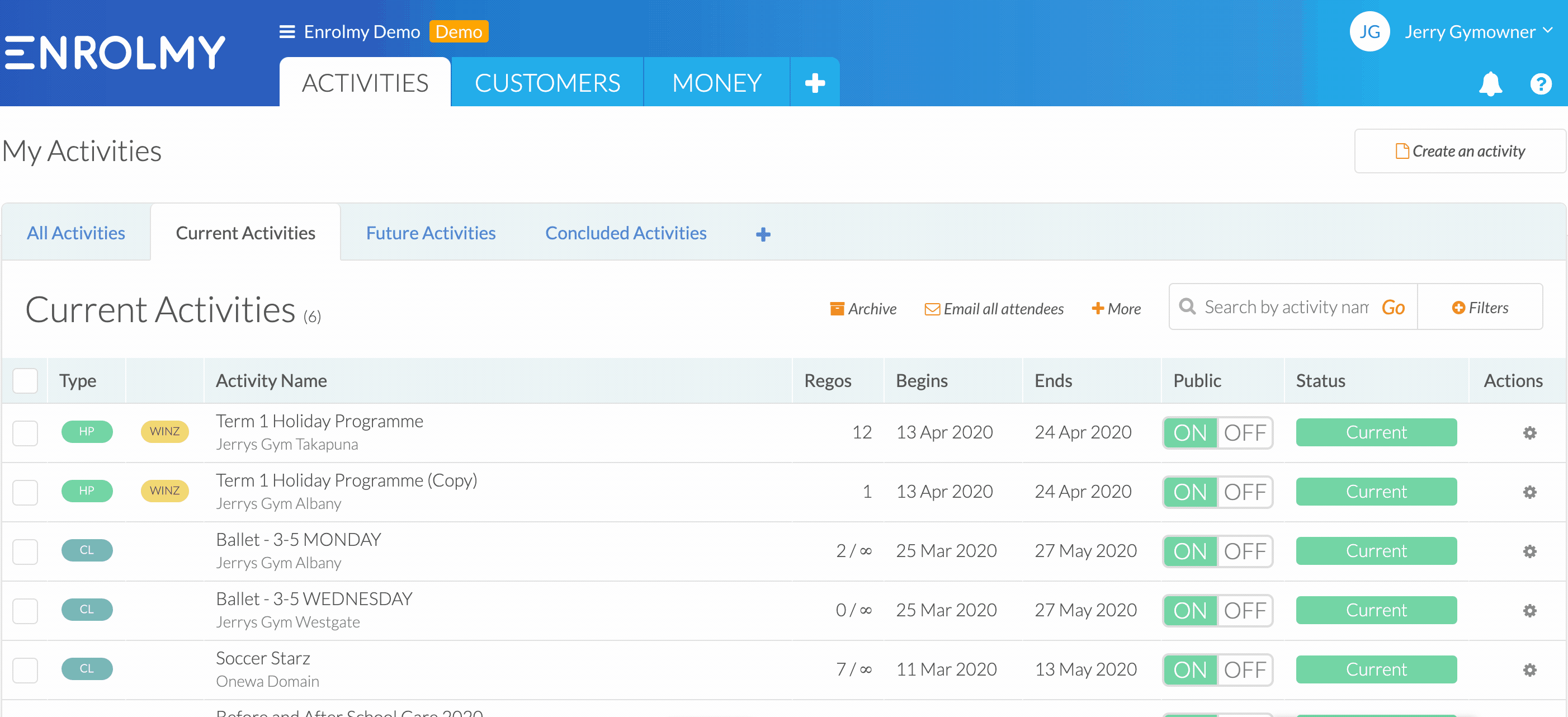Open the hamburger menu beside Enrolmy Demo
Image resolution: width=1568 pixels, height=717 pixels.
(x=287, y=32)
